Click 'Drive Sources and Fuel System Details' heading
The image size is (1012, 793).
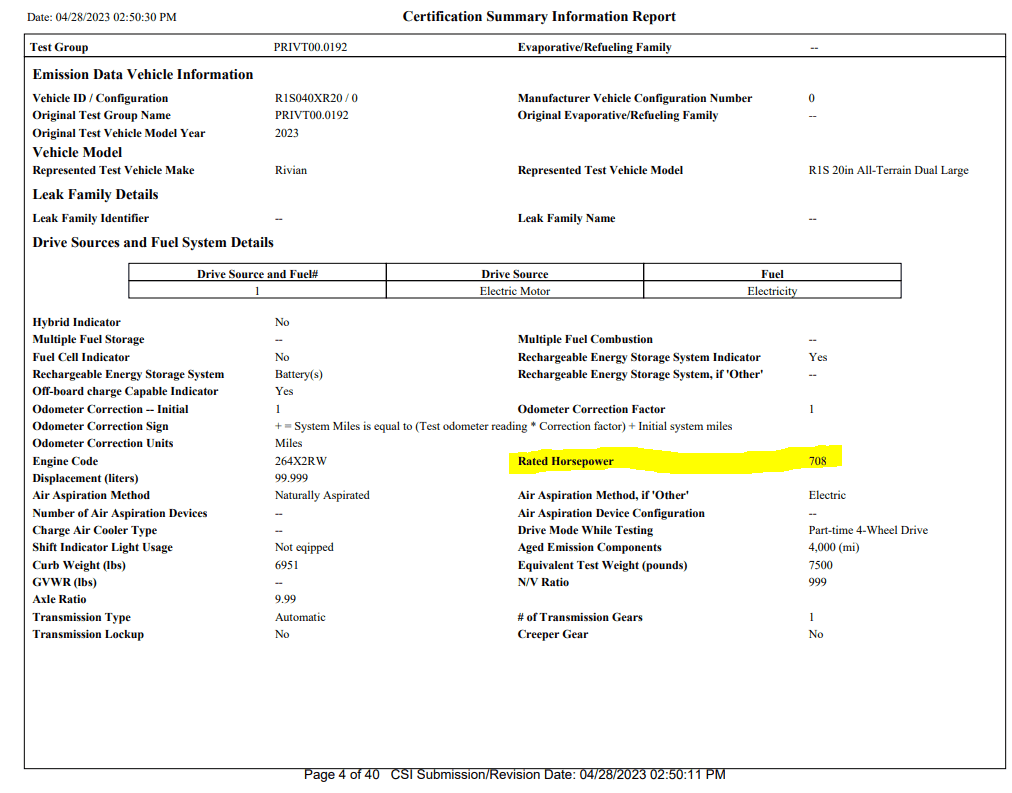153,243
